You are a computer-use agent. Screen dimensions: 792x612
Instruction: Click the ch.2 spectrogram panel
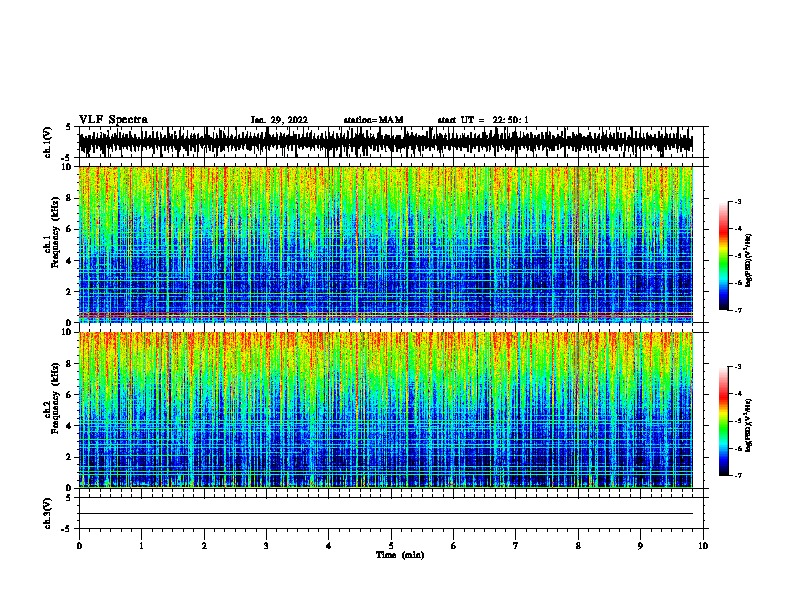(x=386, y=410)
